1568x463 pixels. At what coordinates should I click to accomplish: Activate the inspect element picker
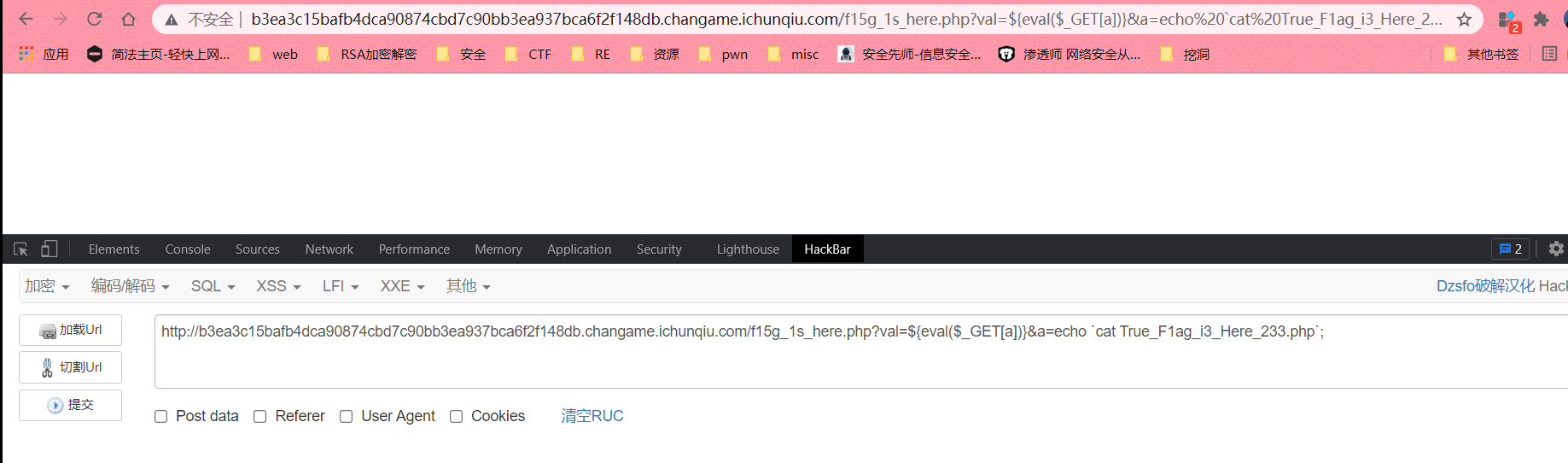[x=21, y=249]
